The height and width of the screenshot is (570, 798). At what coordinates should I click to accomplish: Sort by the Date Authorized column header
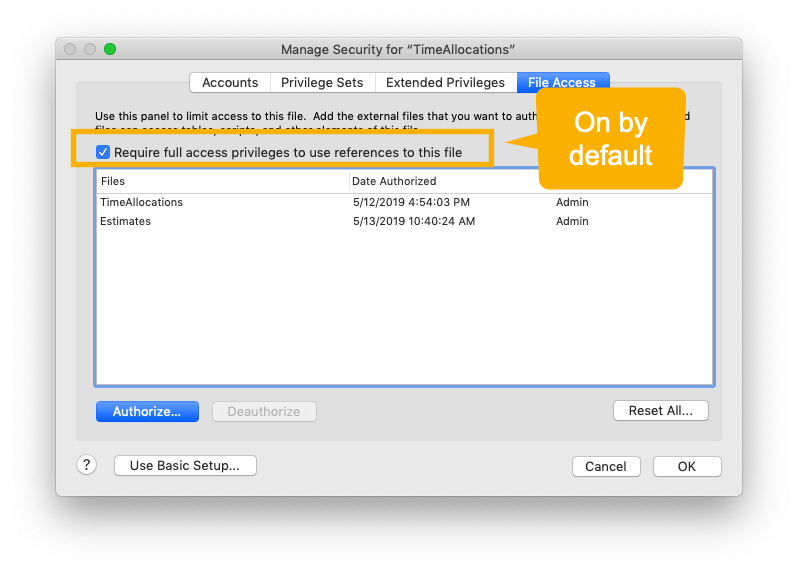(x=444, y=181)
